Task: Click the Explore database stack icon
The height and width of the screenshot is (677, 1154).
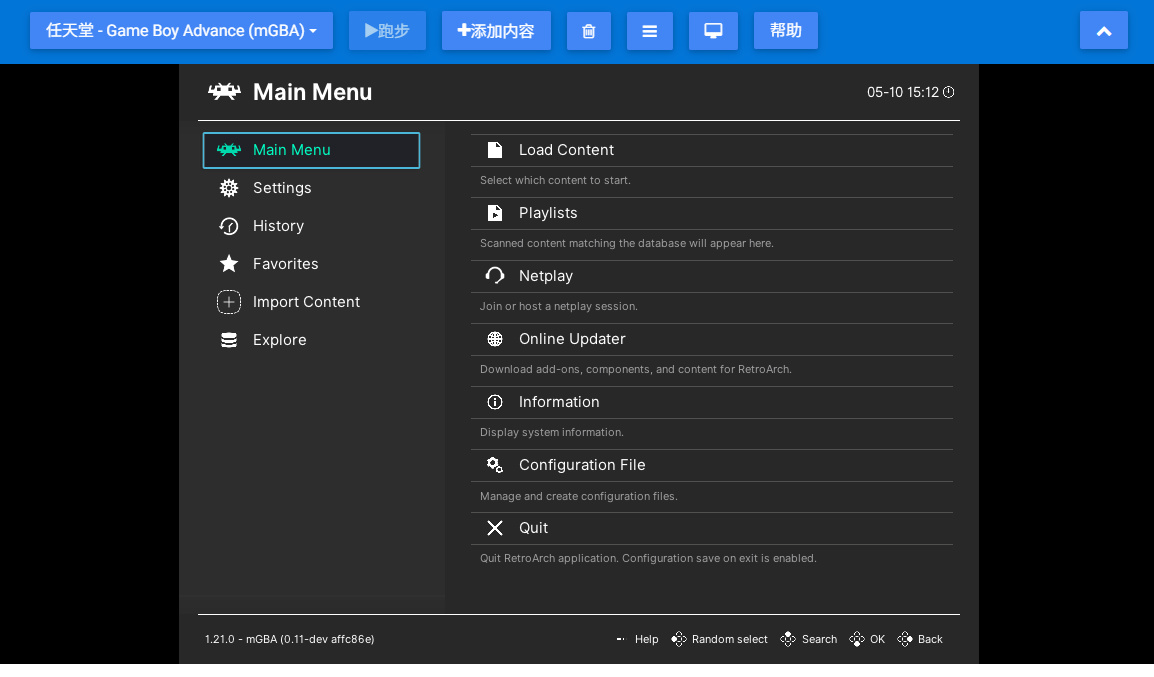Action: [x=229, y=340]
